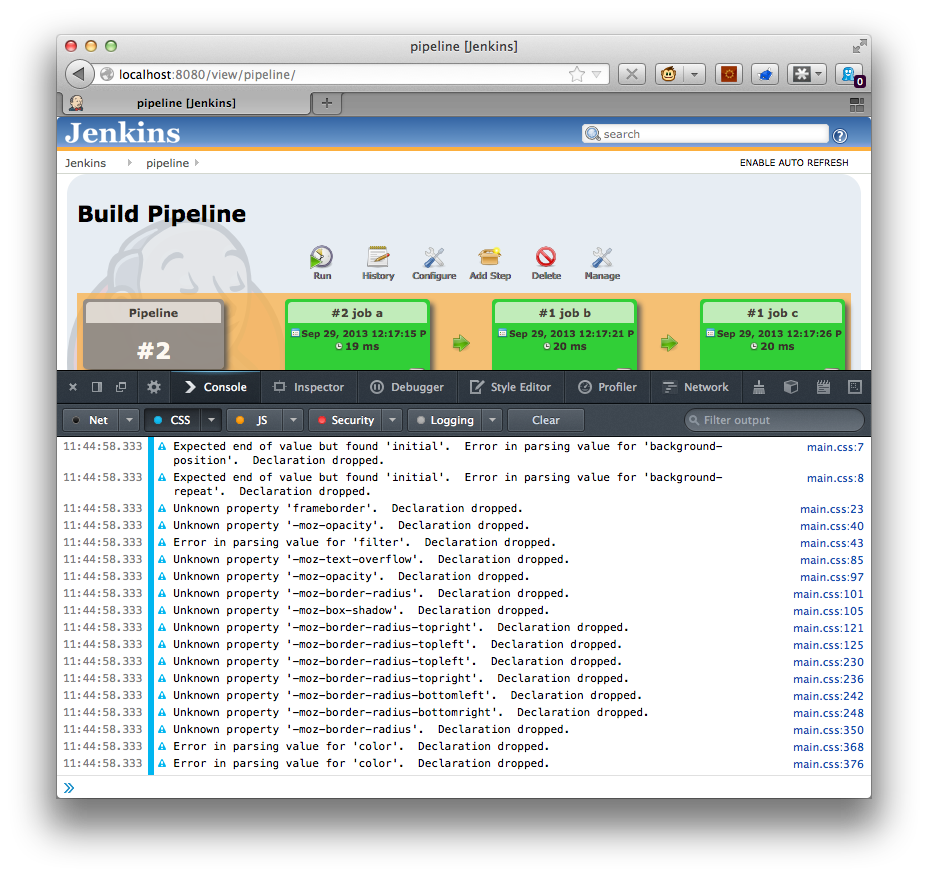
Task: Click the Add Step icon
Action: point(489,257)
